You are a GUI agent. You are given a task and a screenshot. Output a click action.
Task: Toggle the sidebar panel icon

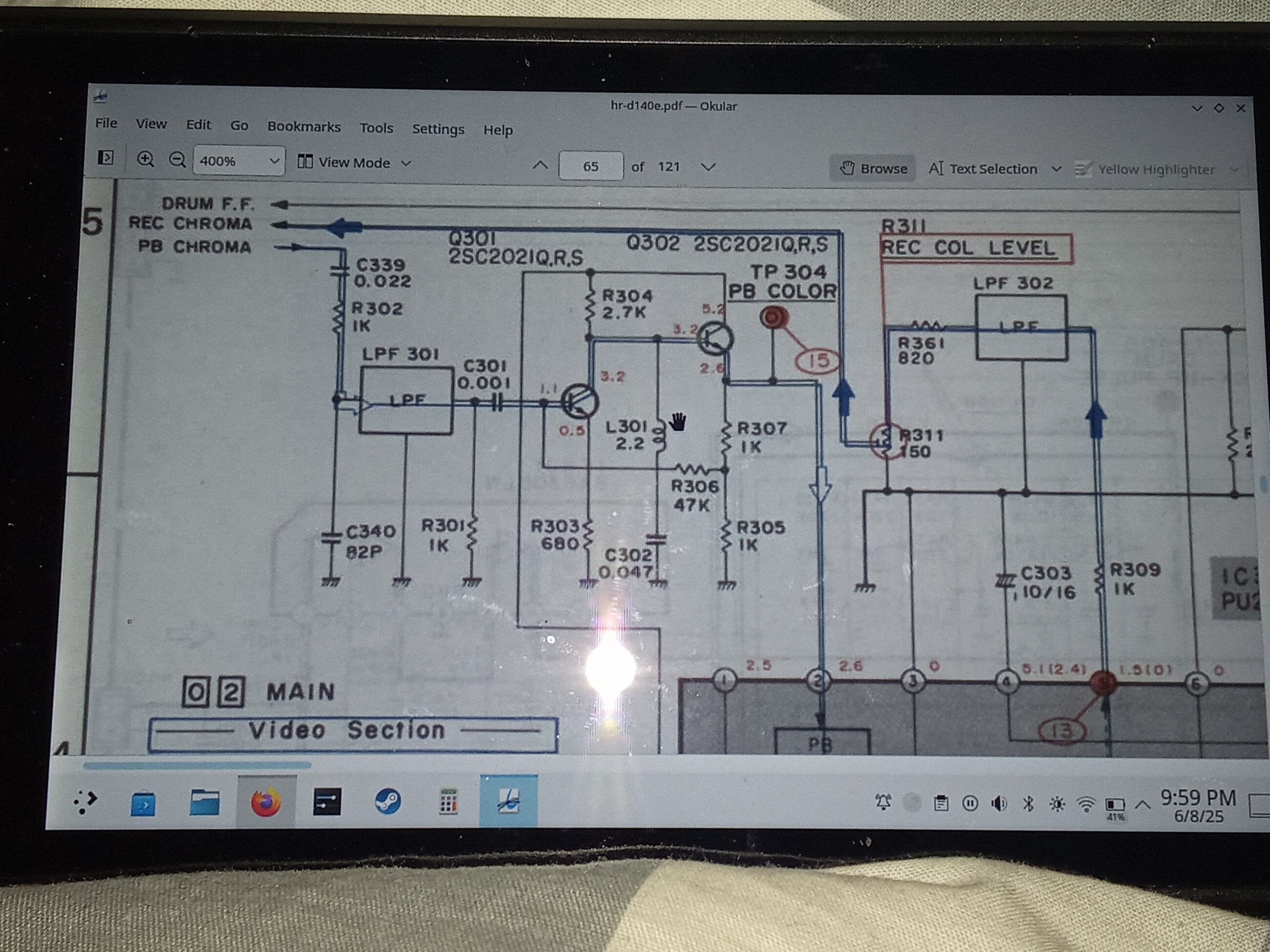(106, 157)
